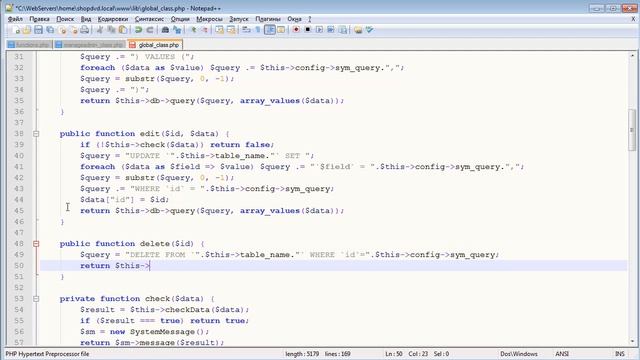The width and height of the screenshot is (640, 360).
Task: Paste clipboard using the toolbar Paste icon
Action: 122,30
